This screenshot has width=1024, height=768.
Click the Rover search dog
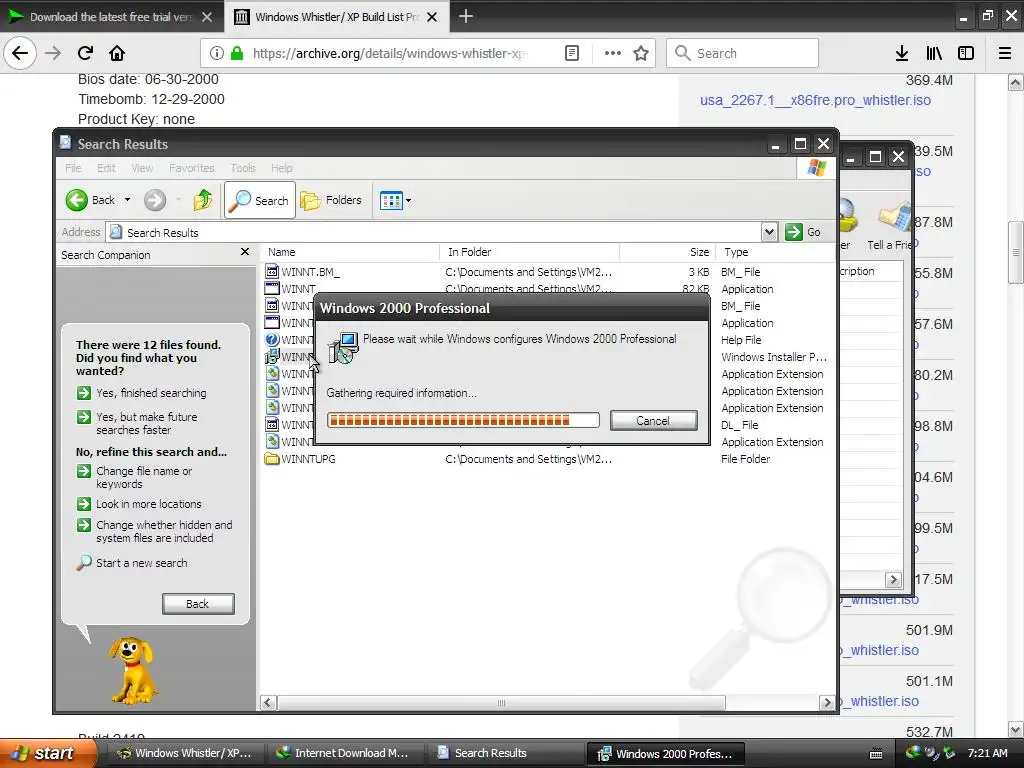pos(135,669)
